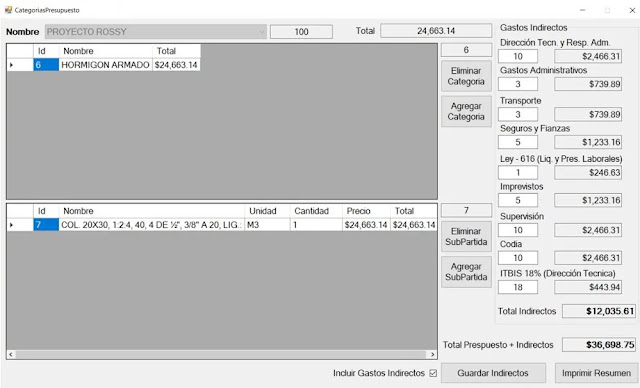Click the Eliminar SubPartida button
Viewport: 640px width, 388px height.
tap(466, 237)
